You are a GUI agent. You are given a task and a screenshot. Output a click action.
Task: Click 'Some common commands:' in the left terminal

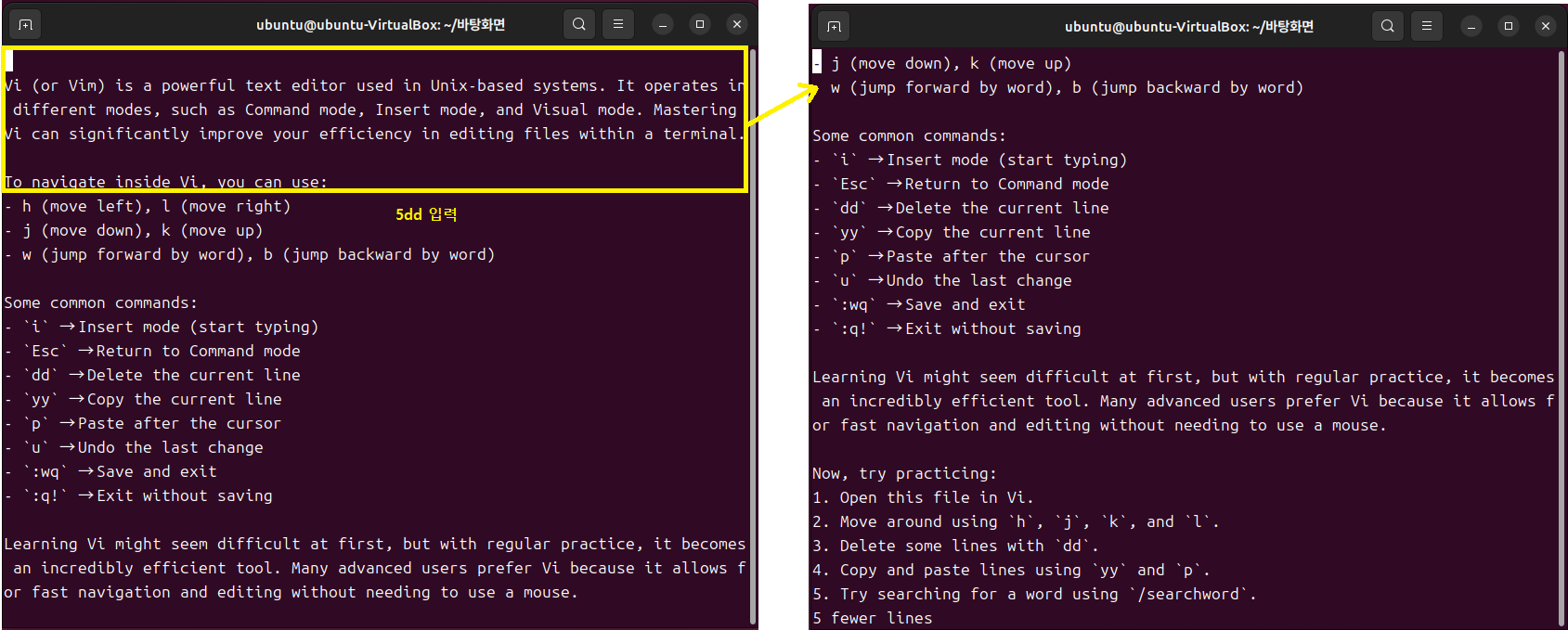pos(101,302)
